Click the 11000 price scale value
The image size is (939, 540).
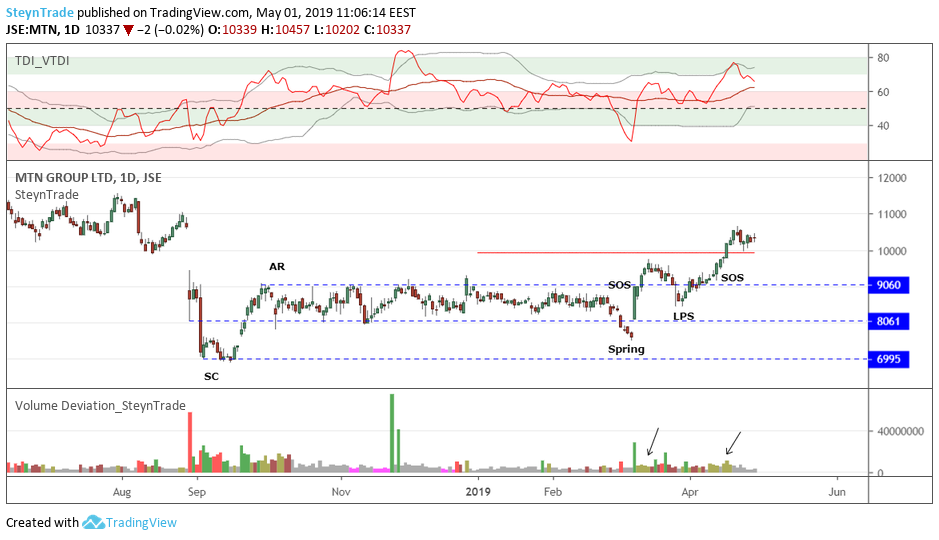(892, 214)
